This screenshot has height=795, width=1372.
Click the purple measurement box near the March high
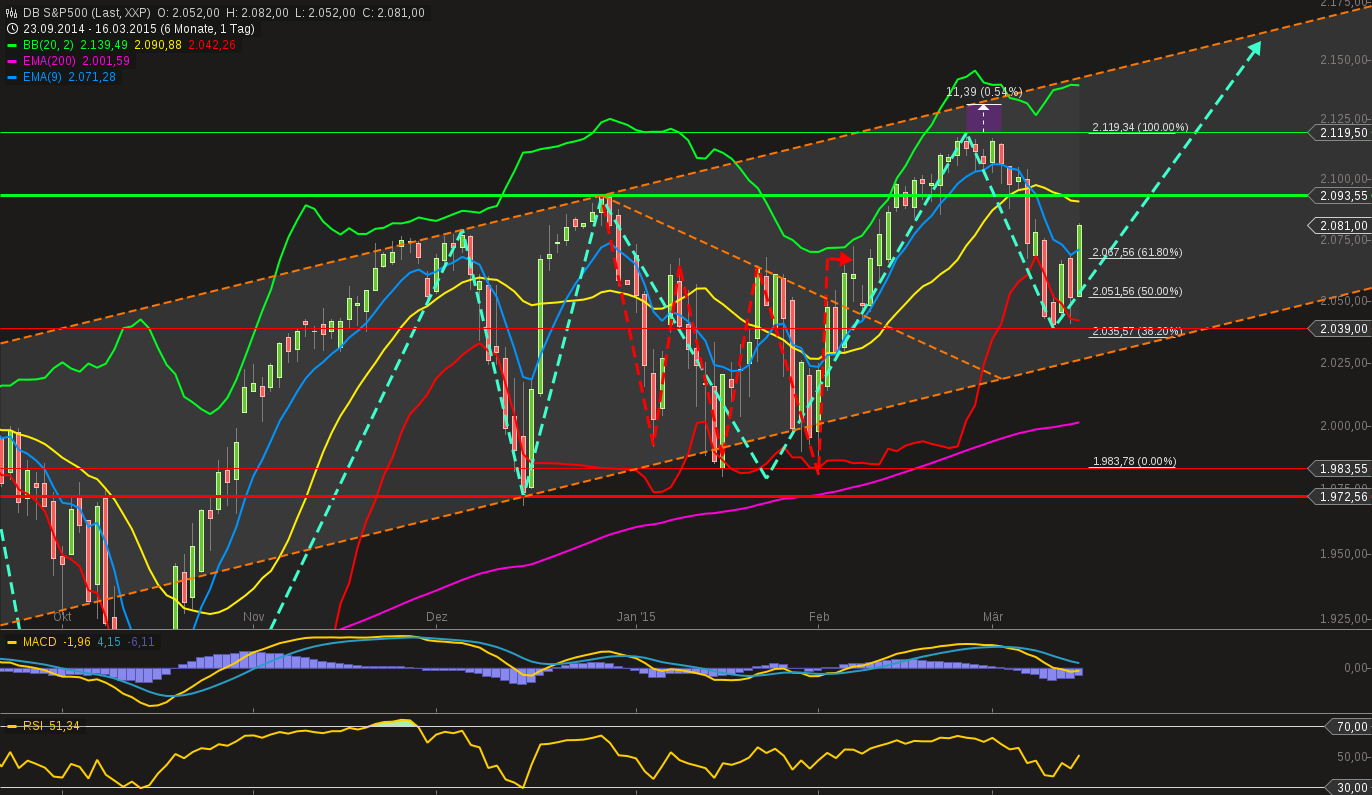pos(984,117)
